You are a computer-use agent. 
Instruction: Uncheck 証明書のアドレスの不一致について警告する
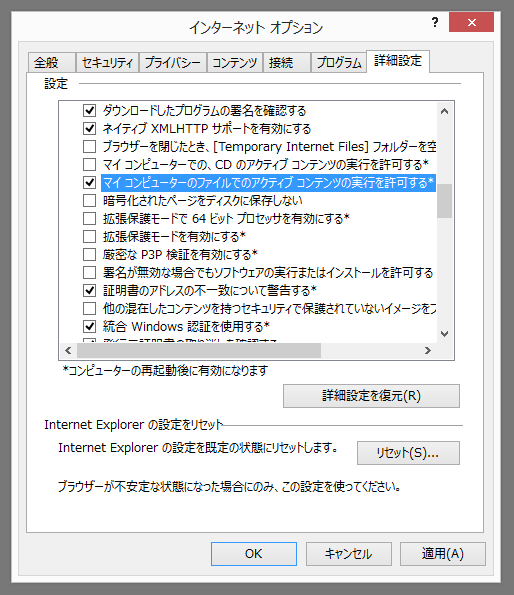[x=90, y=291]
